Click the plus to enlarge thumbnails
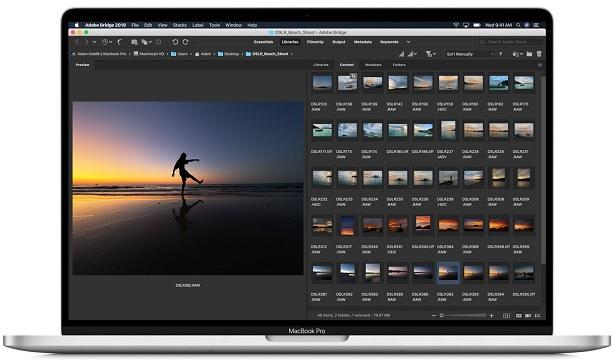 click(491, 315)
